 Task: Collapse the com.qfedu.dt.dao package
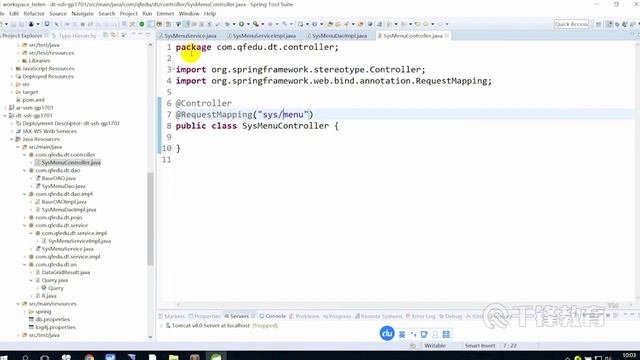24,171
